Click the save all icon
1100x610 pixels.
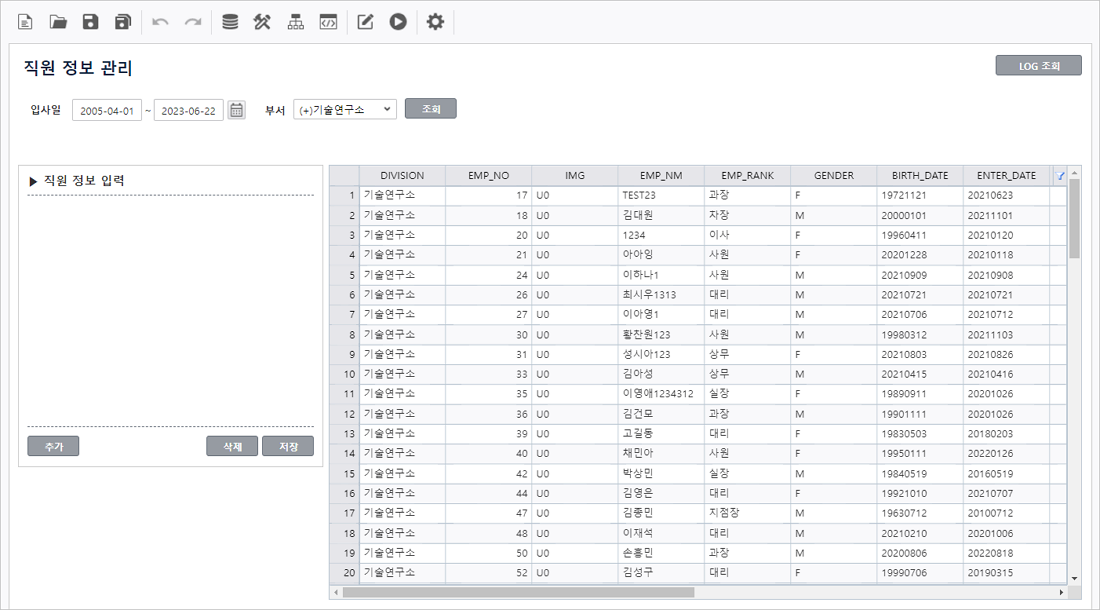coord(123,22)
